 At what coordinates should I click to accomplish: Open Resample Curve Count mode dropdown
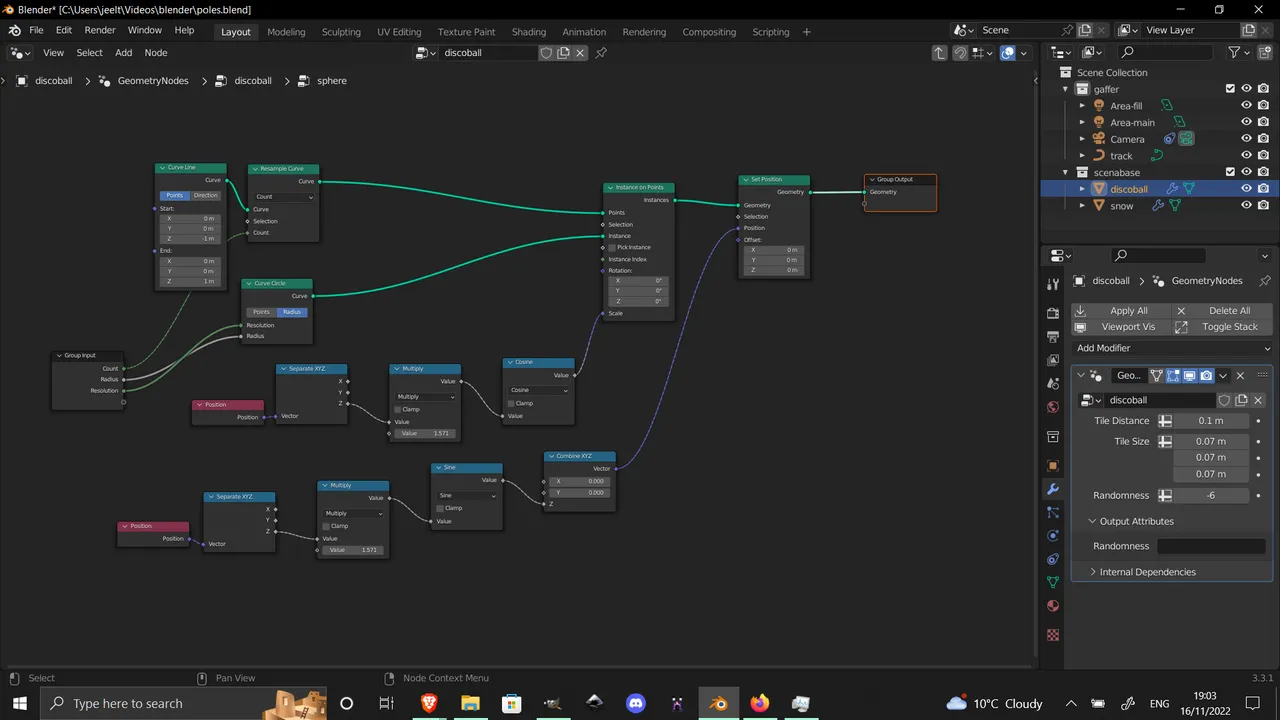[284, 197]
